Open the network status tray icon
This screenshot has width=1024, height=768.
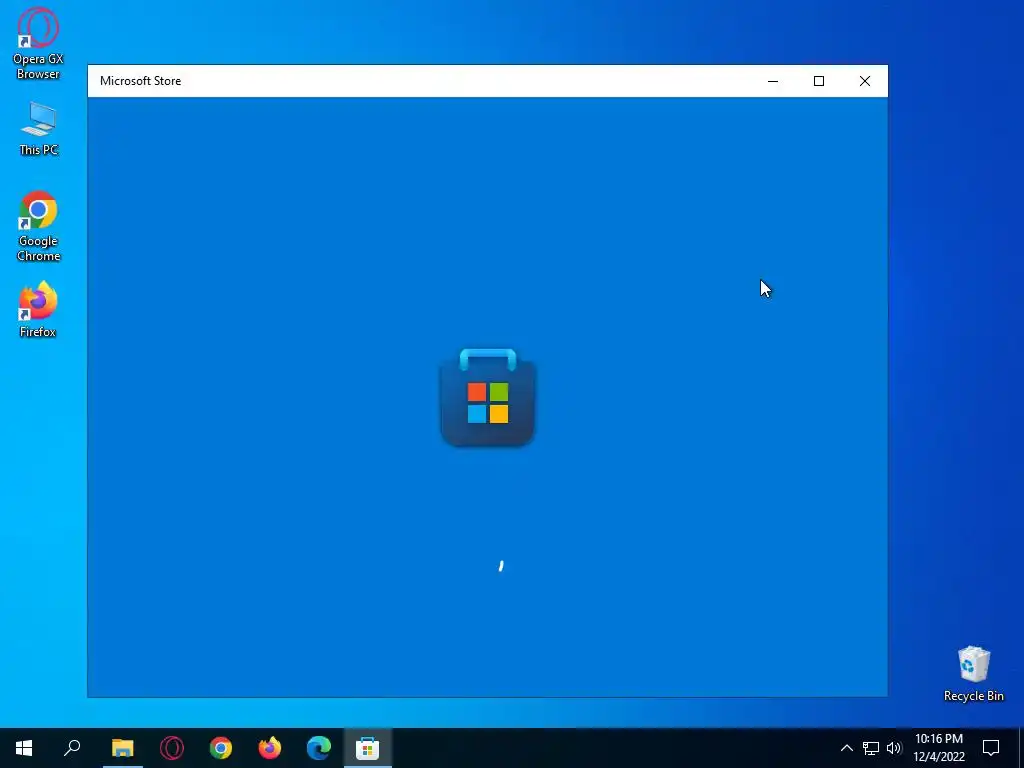click(871, 748)
